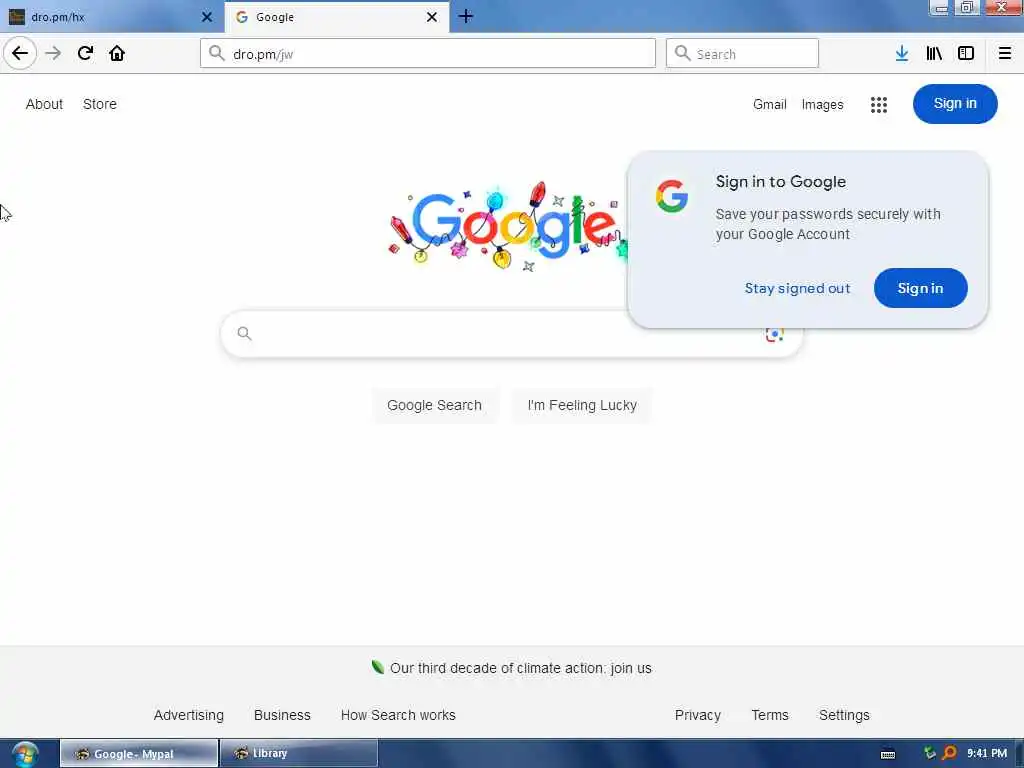Toggle the sidebar view icon
Viewport: 1024px width, 768px height.
pos(966,53)
